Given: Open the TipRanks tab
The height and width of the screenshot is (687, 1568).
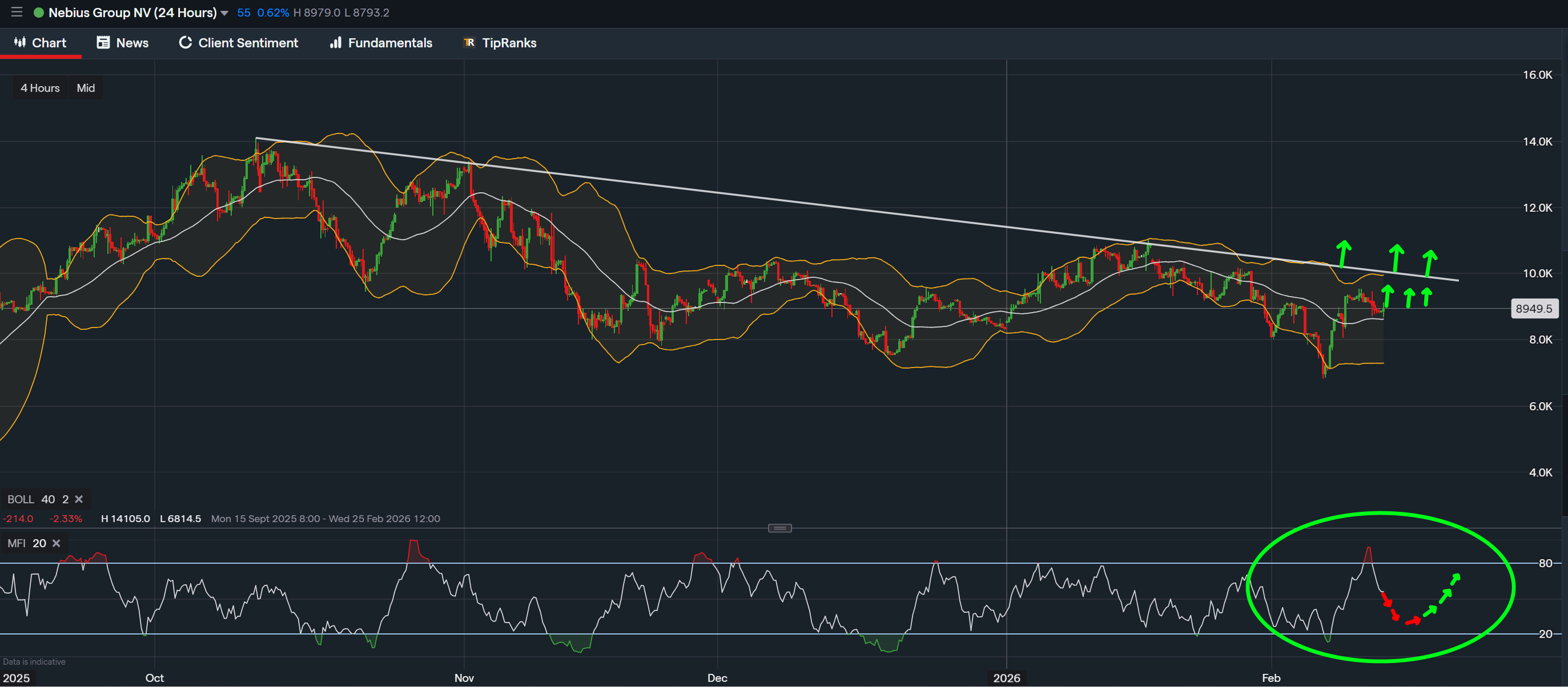Looking at the screenshot, I should (x=509, y=43).
